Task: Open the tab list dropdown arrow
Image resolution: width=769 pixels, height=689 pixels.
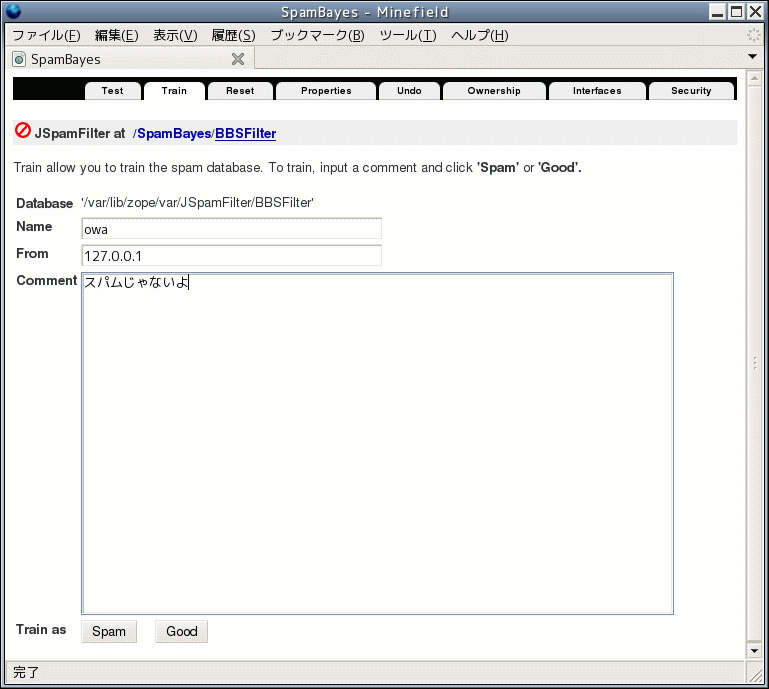Action: coord(753,57)
